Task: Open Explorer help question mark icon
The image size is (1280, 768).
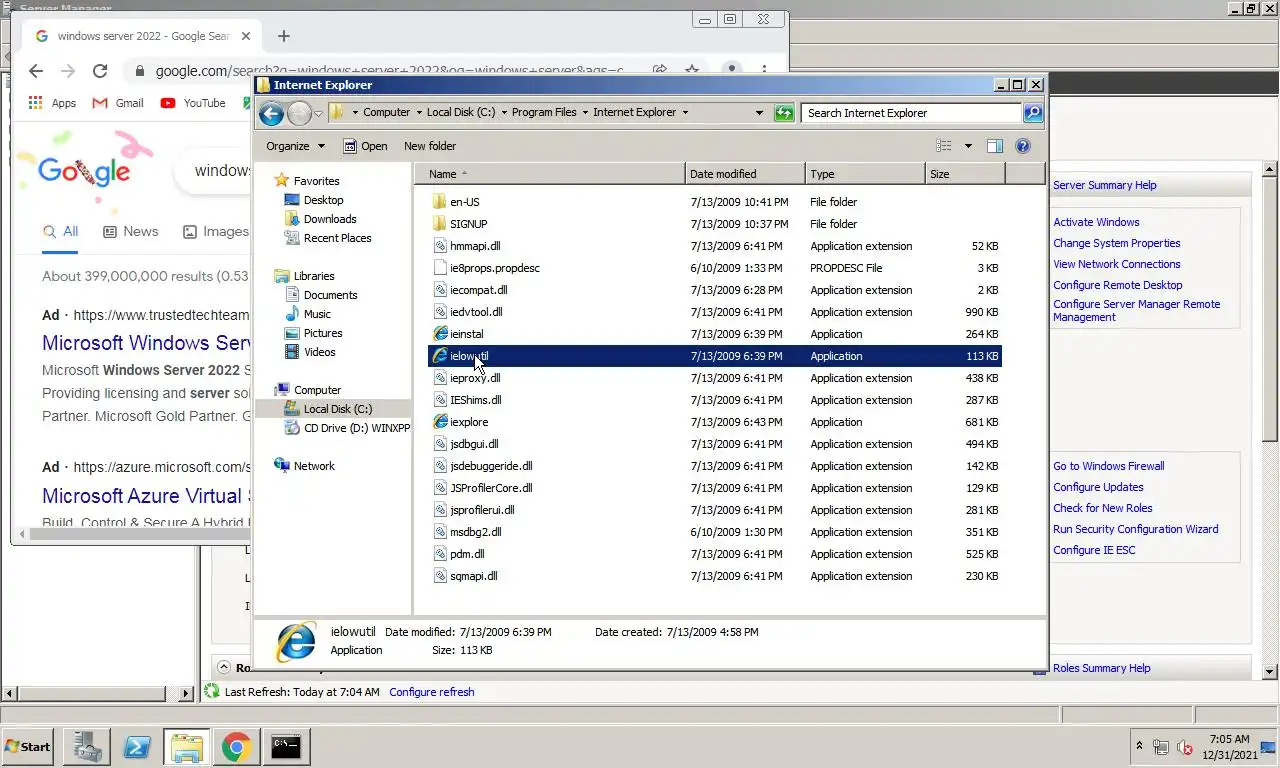Action: (x=1023, y=146)
